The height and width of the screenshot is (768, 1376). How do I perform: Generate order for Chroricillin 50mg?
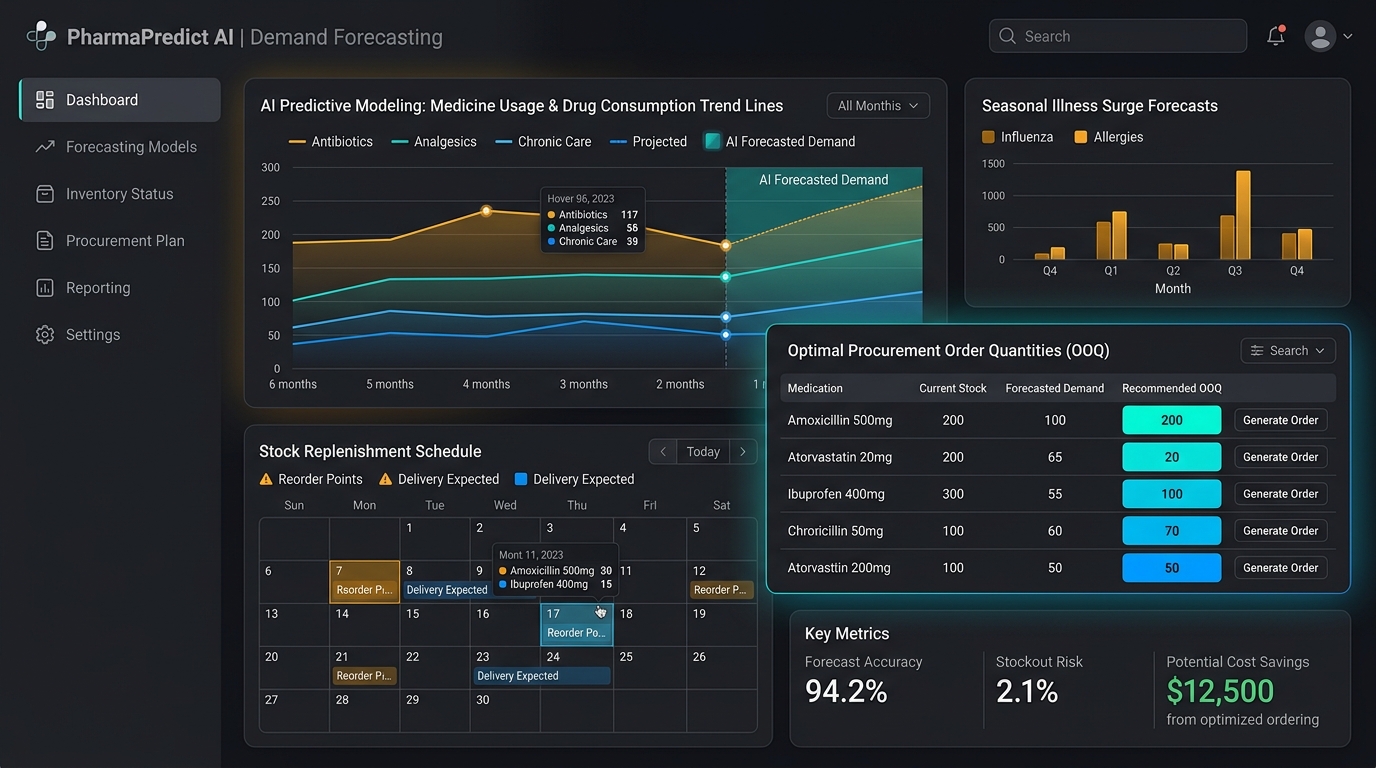click(x=1280, y=531)
